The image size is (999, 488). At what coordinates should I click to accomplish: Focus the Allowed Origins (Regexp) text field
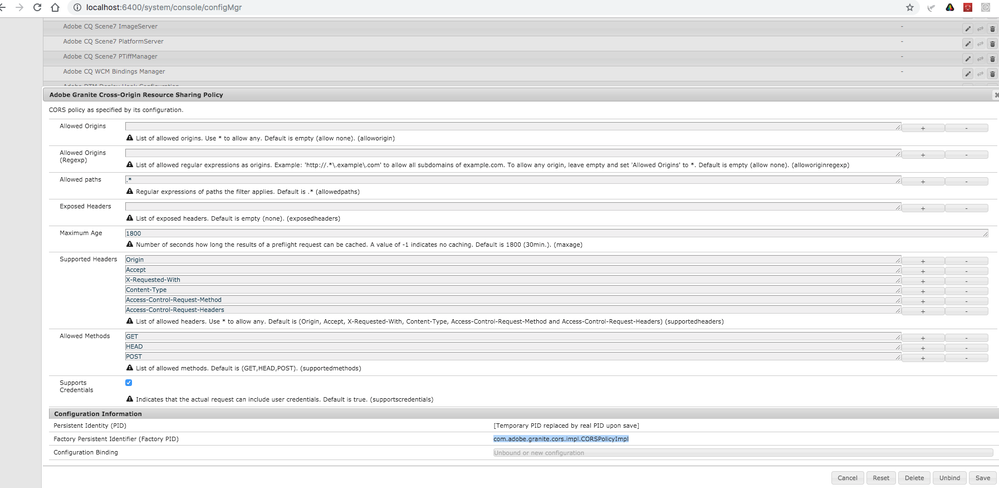click(512, 154)
